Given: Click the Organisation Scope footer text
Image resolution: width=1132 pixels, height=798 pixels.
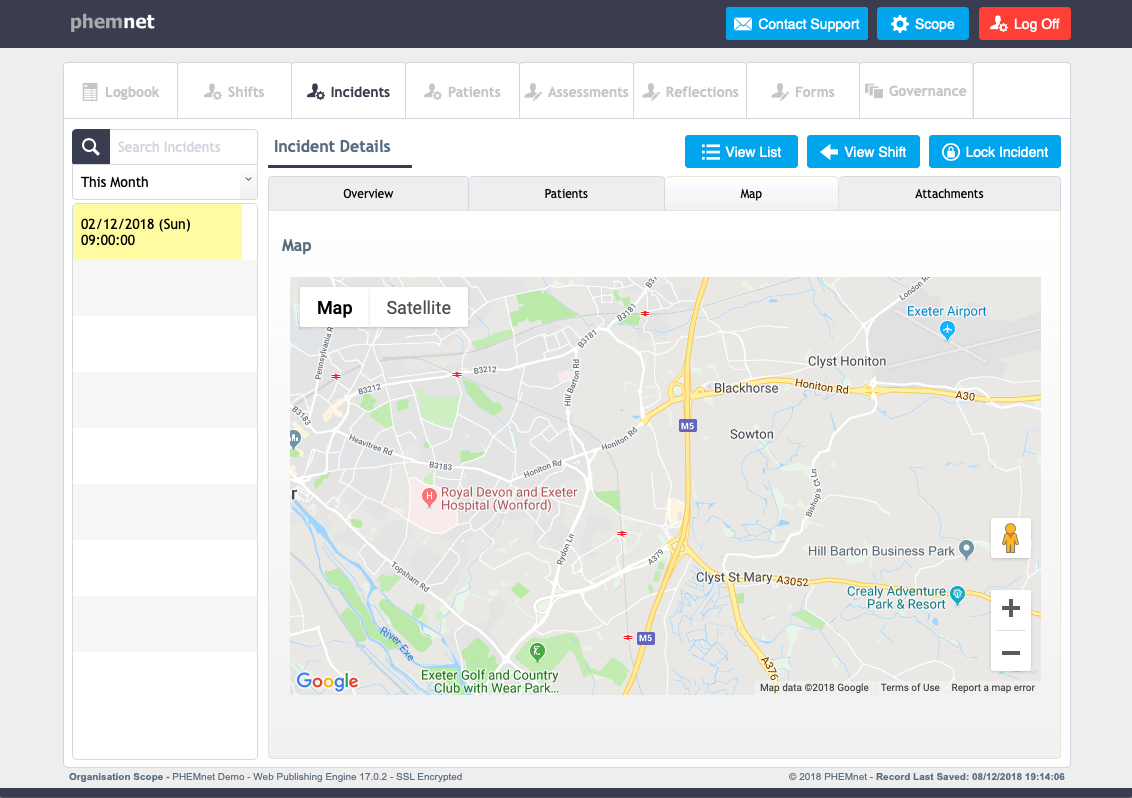Looking at the screenshot, I should [x=116, y=777].
